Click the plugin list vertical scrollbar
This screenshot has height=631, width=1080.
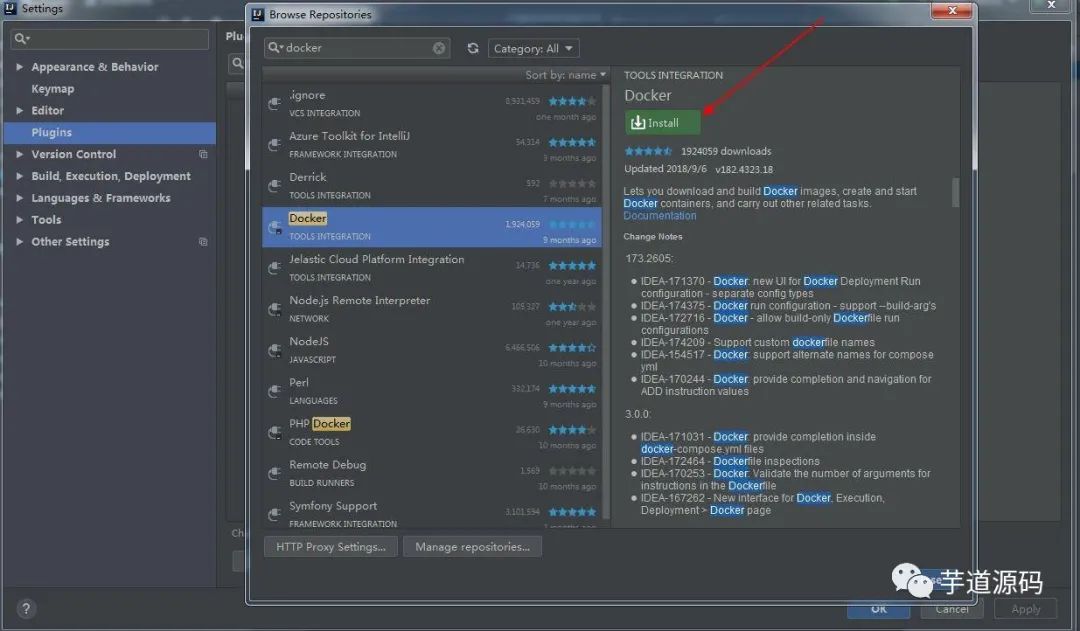click(x=606, y=303)
